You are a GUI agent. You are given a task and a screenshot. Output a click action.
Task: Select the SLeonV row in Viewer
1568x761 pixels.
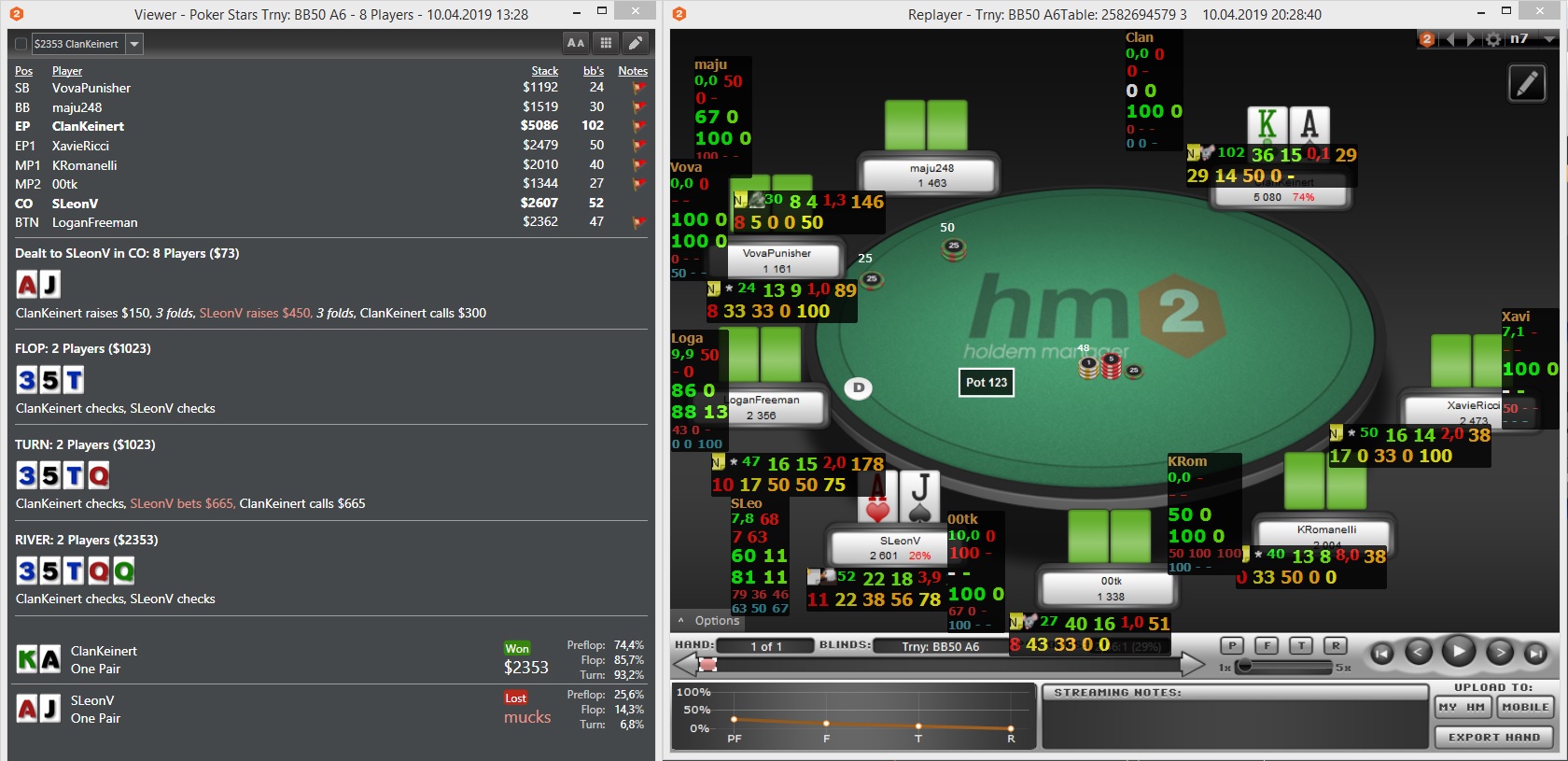(331, 204)
